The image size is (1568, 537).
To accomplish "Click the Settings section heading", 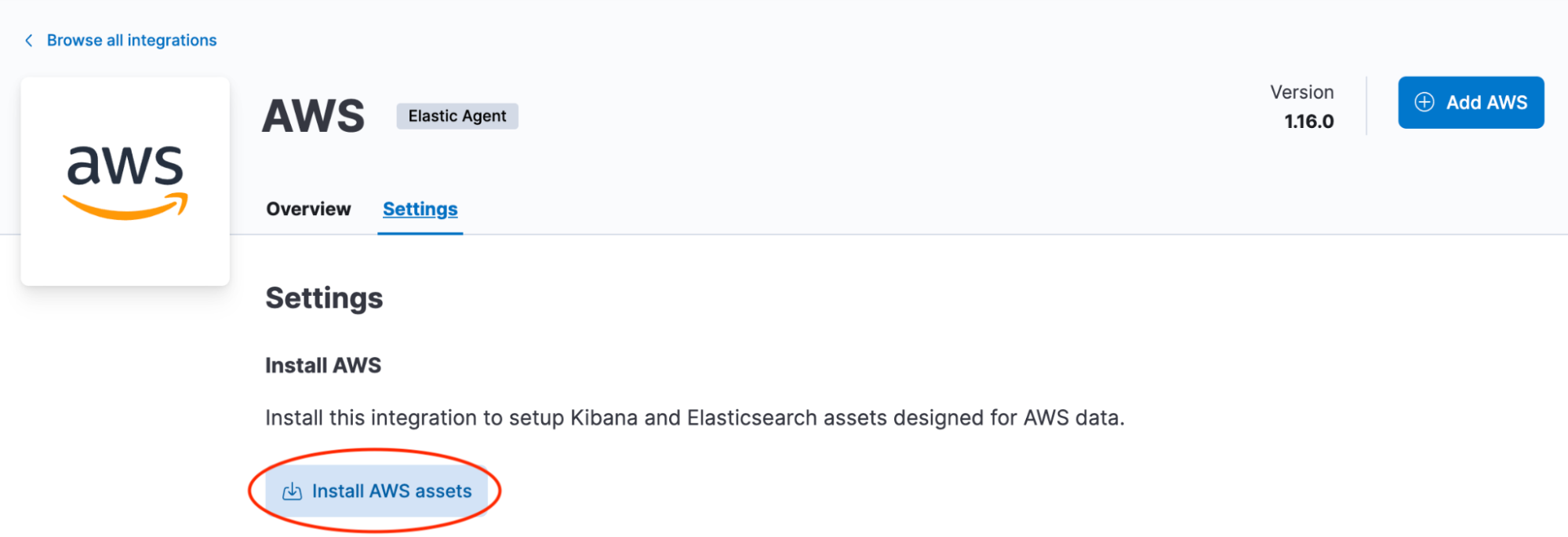I will pyautogui.click(x=324, y=298).
